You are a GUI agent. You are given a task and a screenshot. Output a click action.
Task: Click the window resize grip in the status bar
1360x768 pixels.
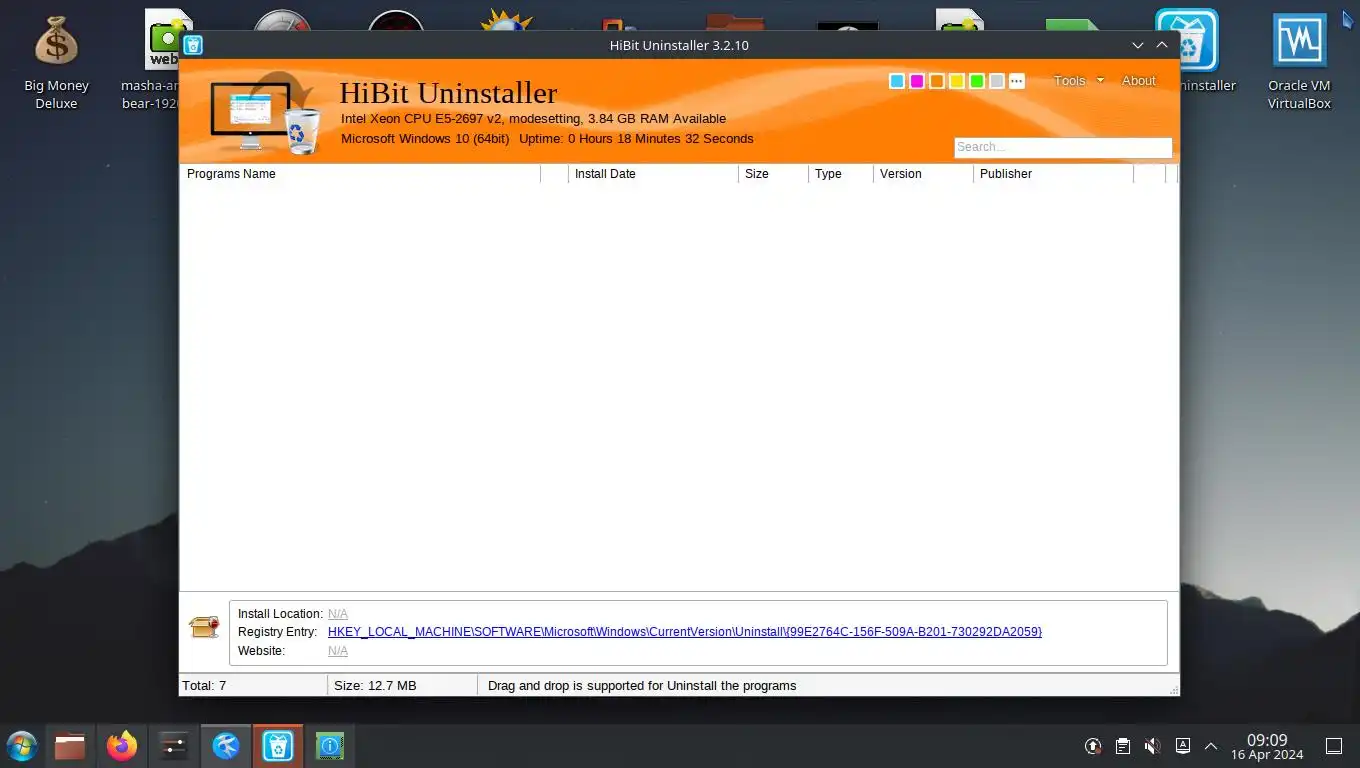coord(1173,689)
